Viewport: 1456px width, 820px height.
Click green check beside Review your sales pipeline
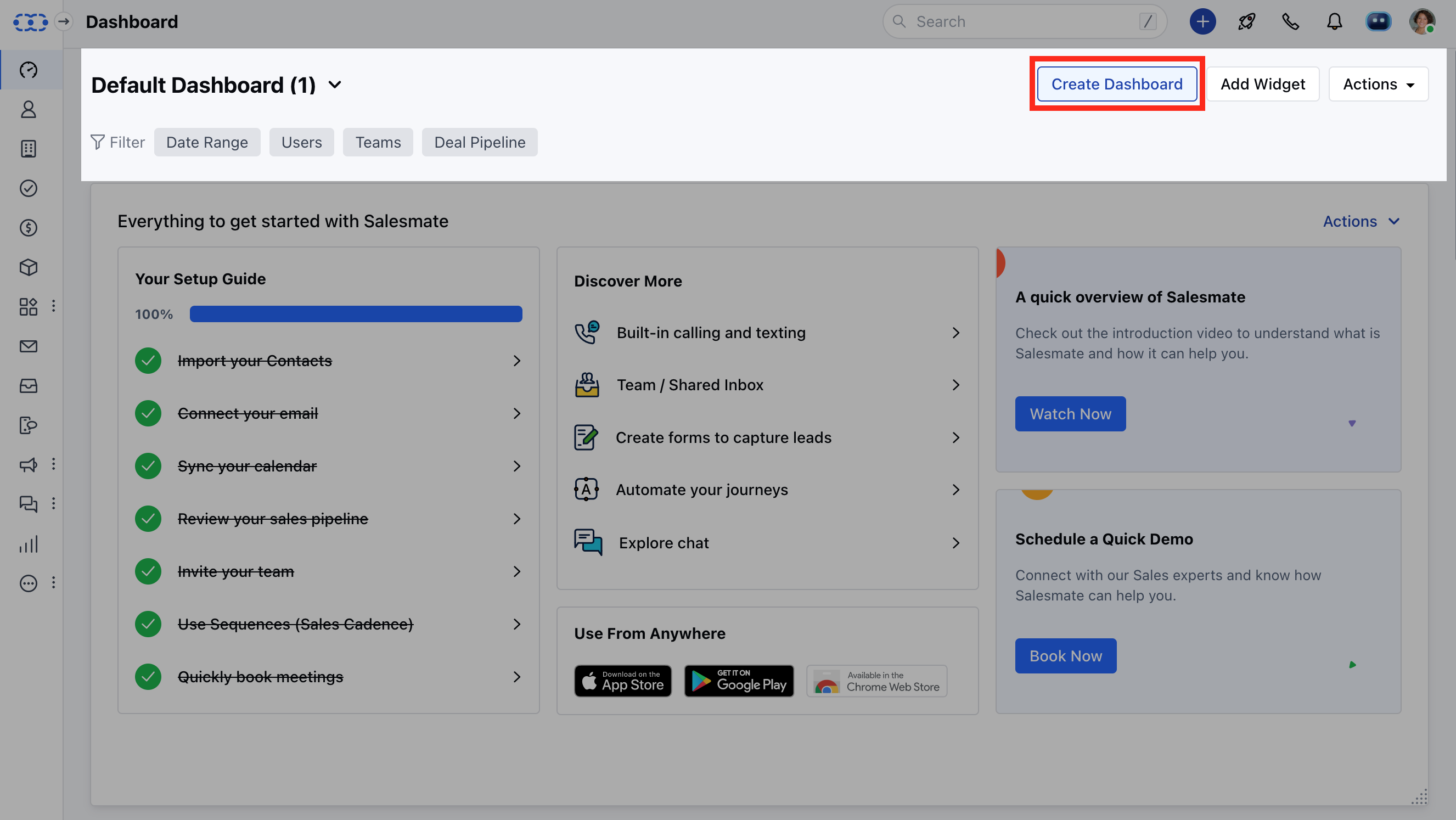[x=148, y=518]
